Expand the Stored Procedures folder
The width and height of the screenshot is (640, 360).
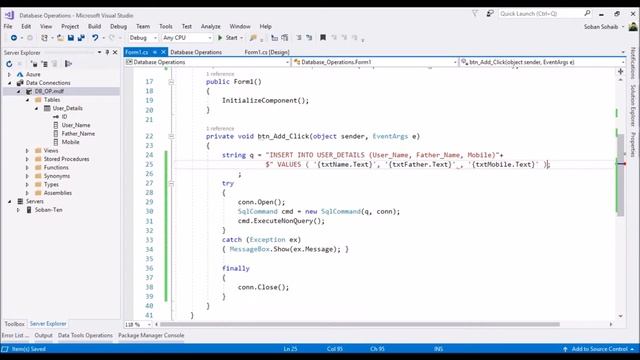click(x=27, y=159)
